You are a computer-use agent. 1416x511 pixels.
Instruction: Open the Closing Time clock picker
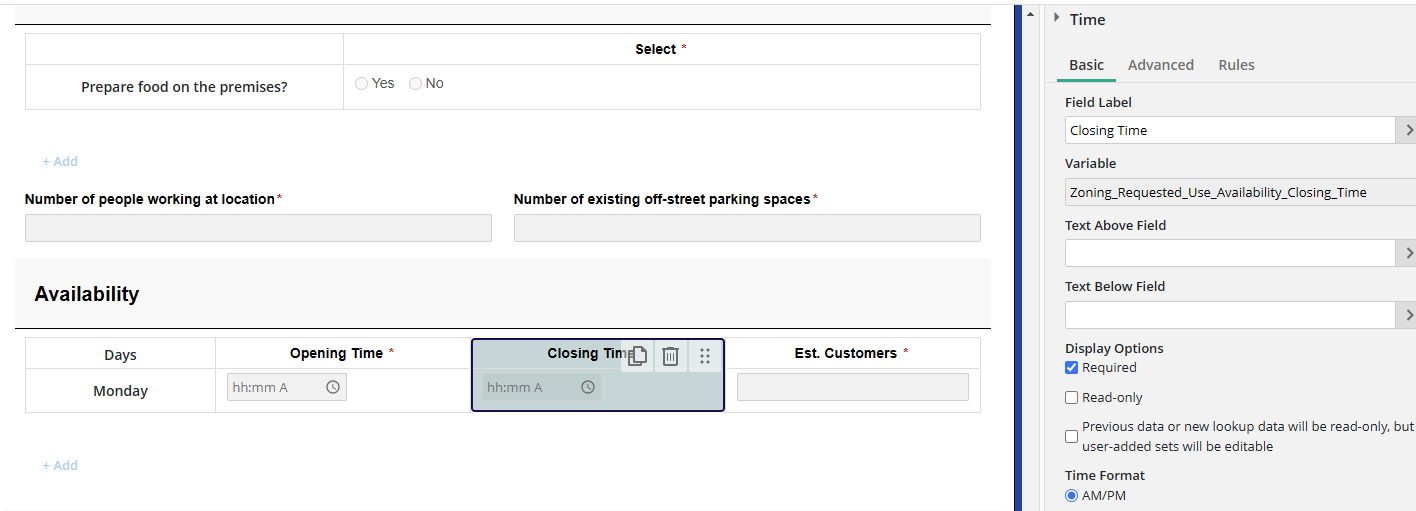588,387
